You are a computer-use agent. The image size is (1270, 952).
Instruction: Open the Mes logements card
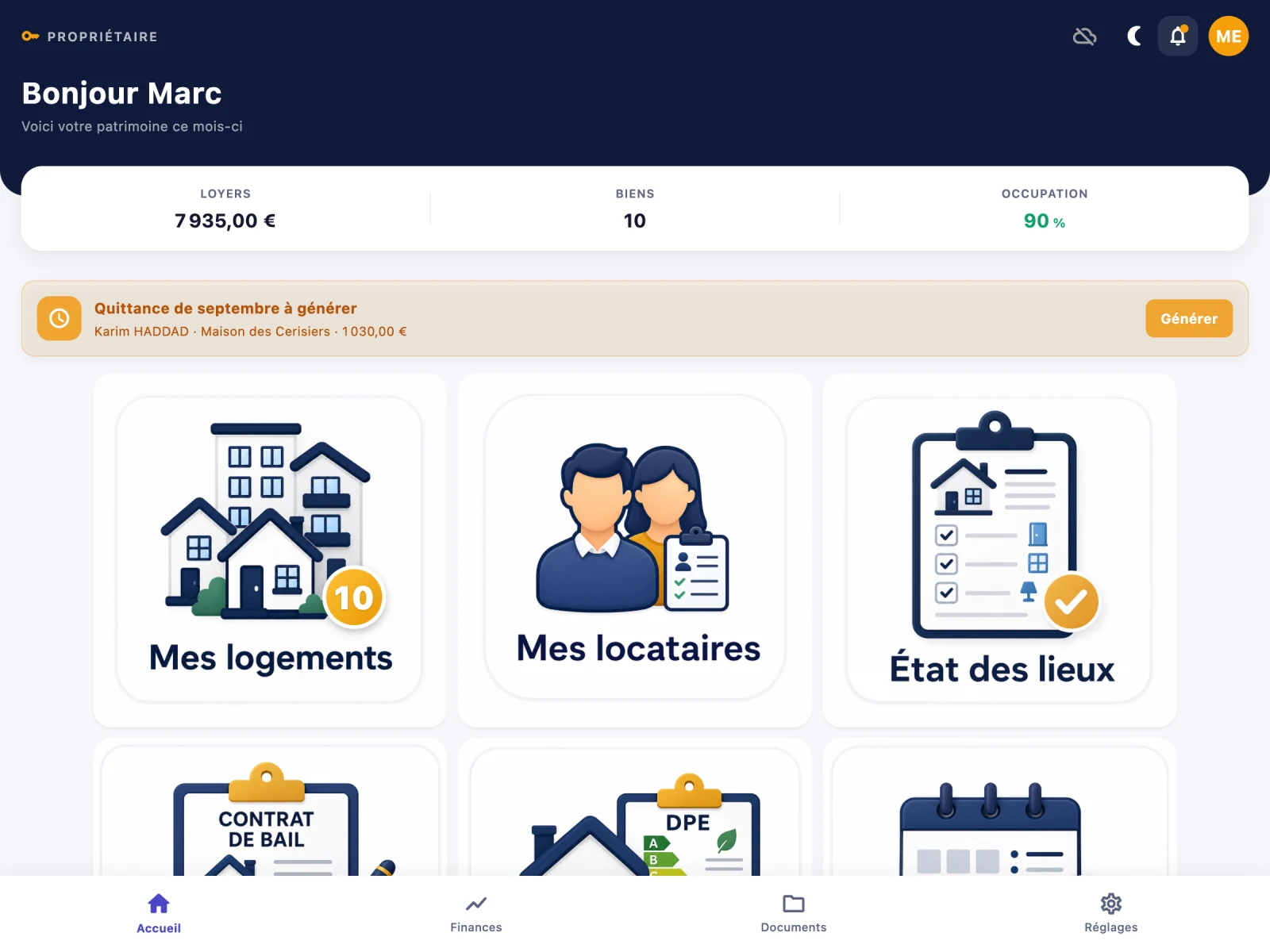point(270,550)
